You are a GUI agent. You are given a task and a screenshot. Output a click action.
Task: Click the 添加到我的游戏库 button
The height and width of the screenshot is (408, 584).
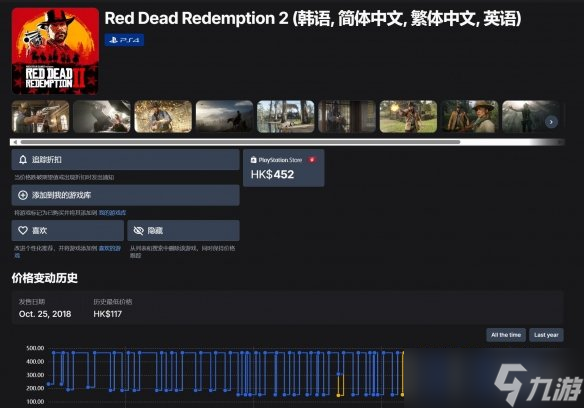[x=126, y=195]
